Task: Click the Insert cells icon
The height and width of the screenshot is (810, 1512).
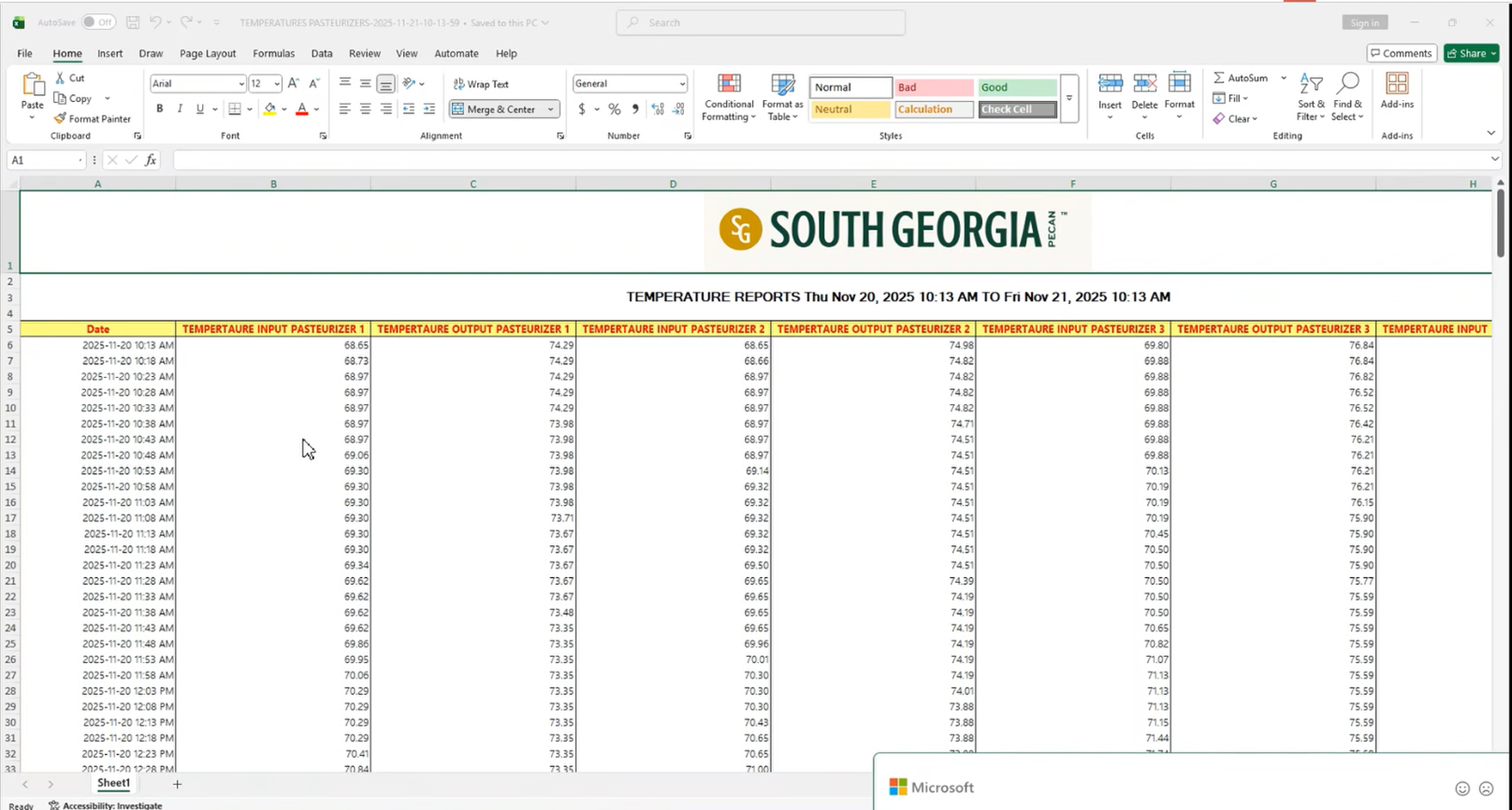Action: click(x=1110, y=85)
